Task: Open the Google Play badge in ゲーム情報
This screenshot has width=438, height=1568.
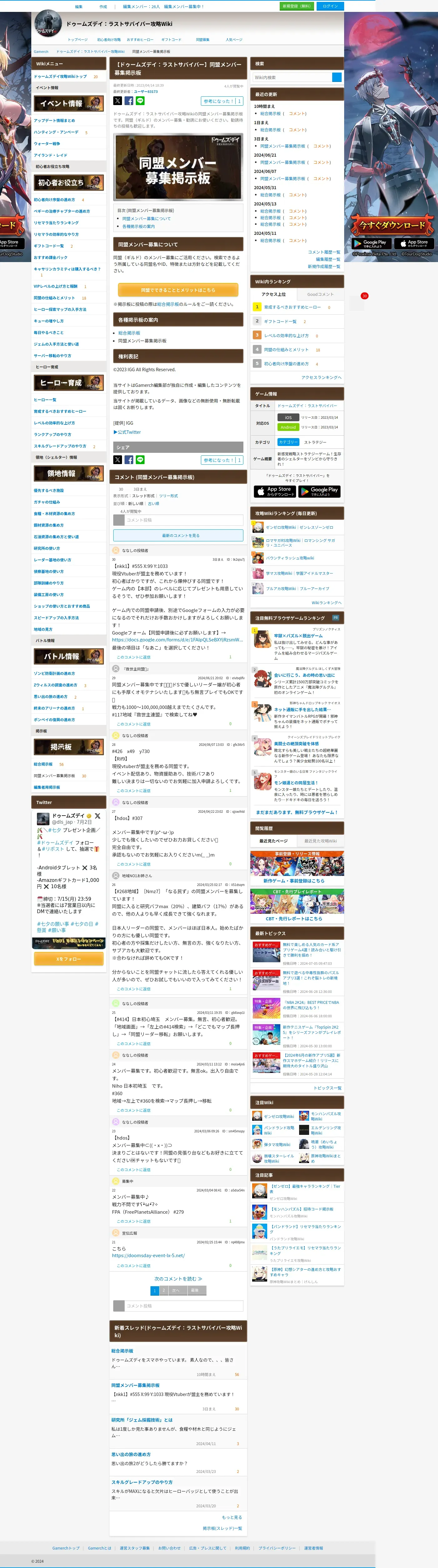Action: tap(319, 491)
